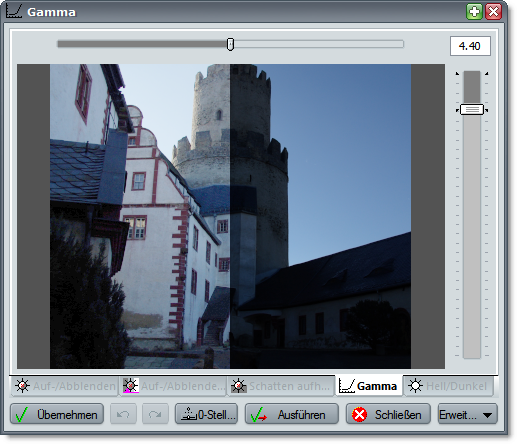Click the red X in the title bar
Viewport: 517px width, 444px height.
pos(493,12)
